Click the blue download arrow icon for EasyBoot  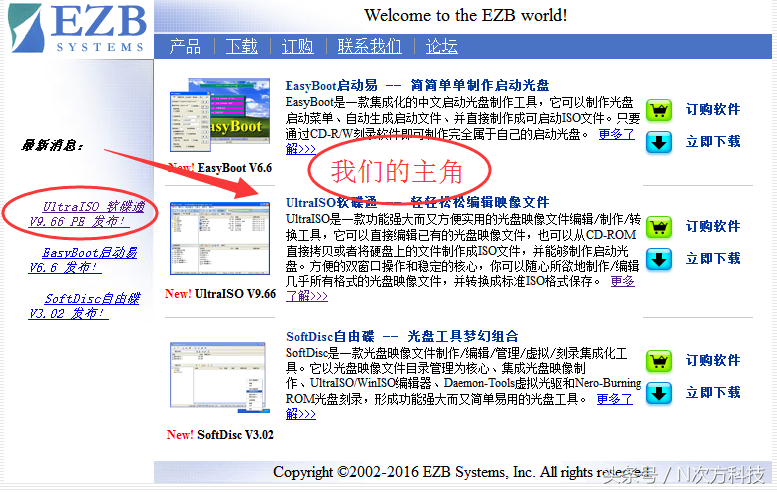[x=659, y=143]
